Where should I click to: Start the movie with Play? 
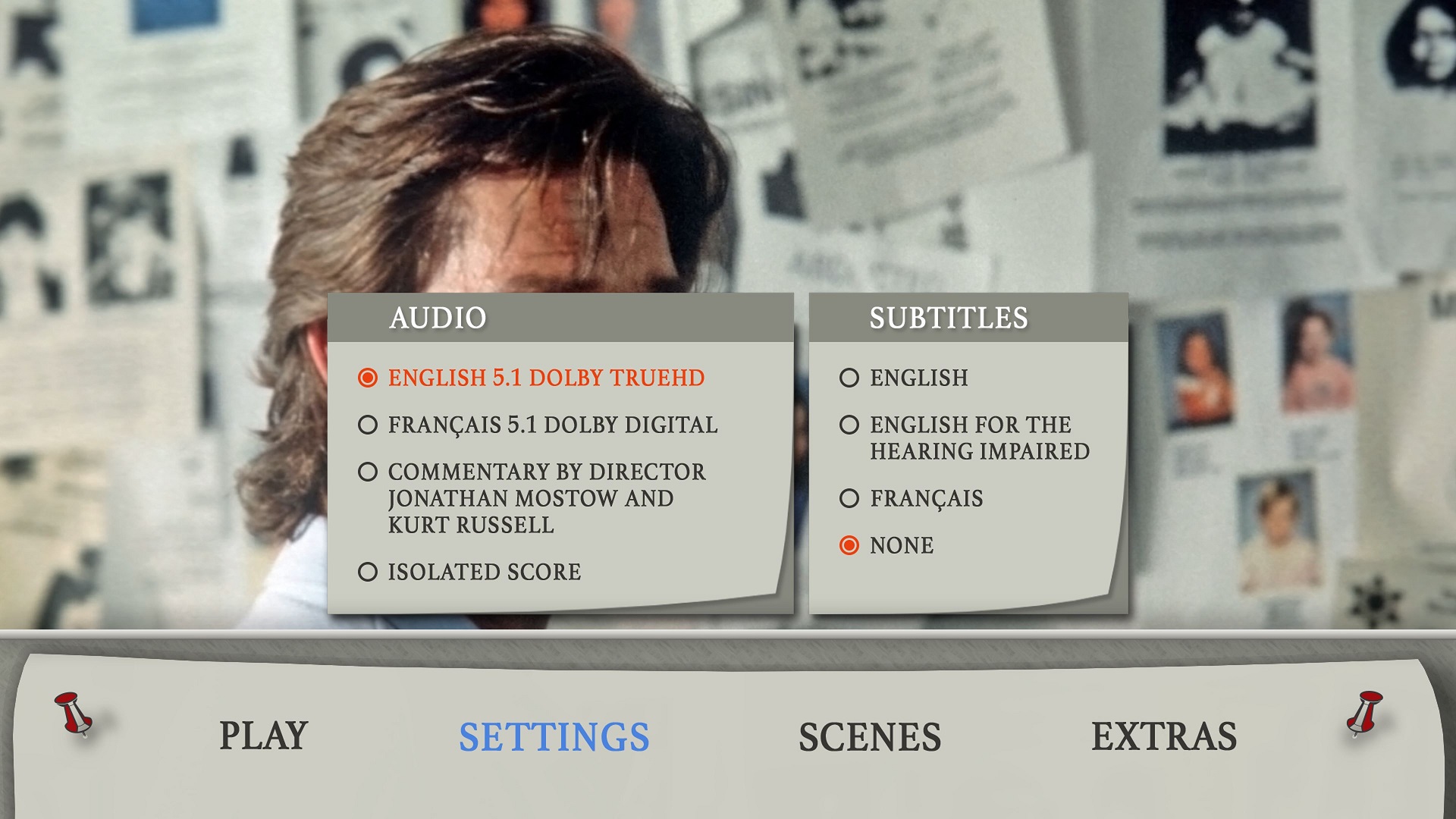(x=264, y=736)
